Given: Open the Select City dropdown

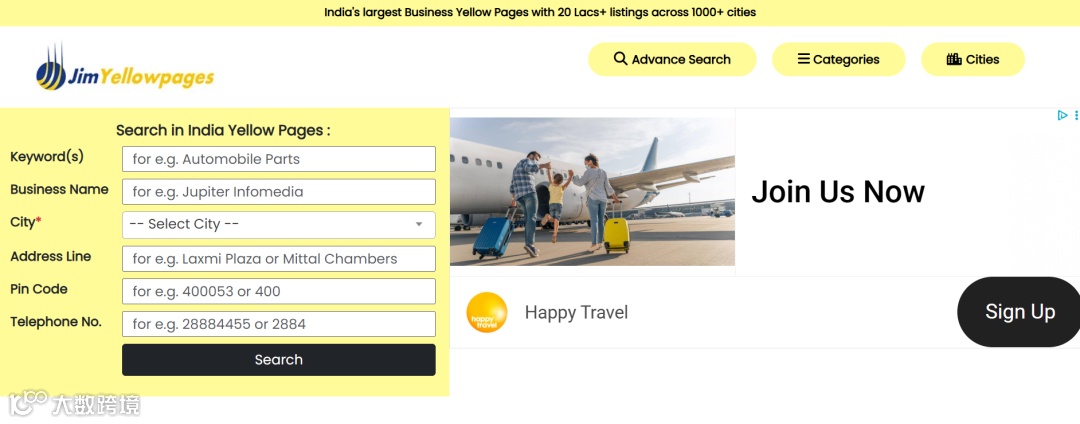Looking at the screenshot, I should [x=279, y=224].
